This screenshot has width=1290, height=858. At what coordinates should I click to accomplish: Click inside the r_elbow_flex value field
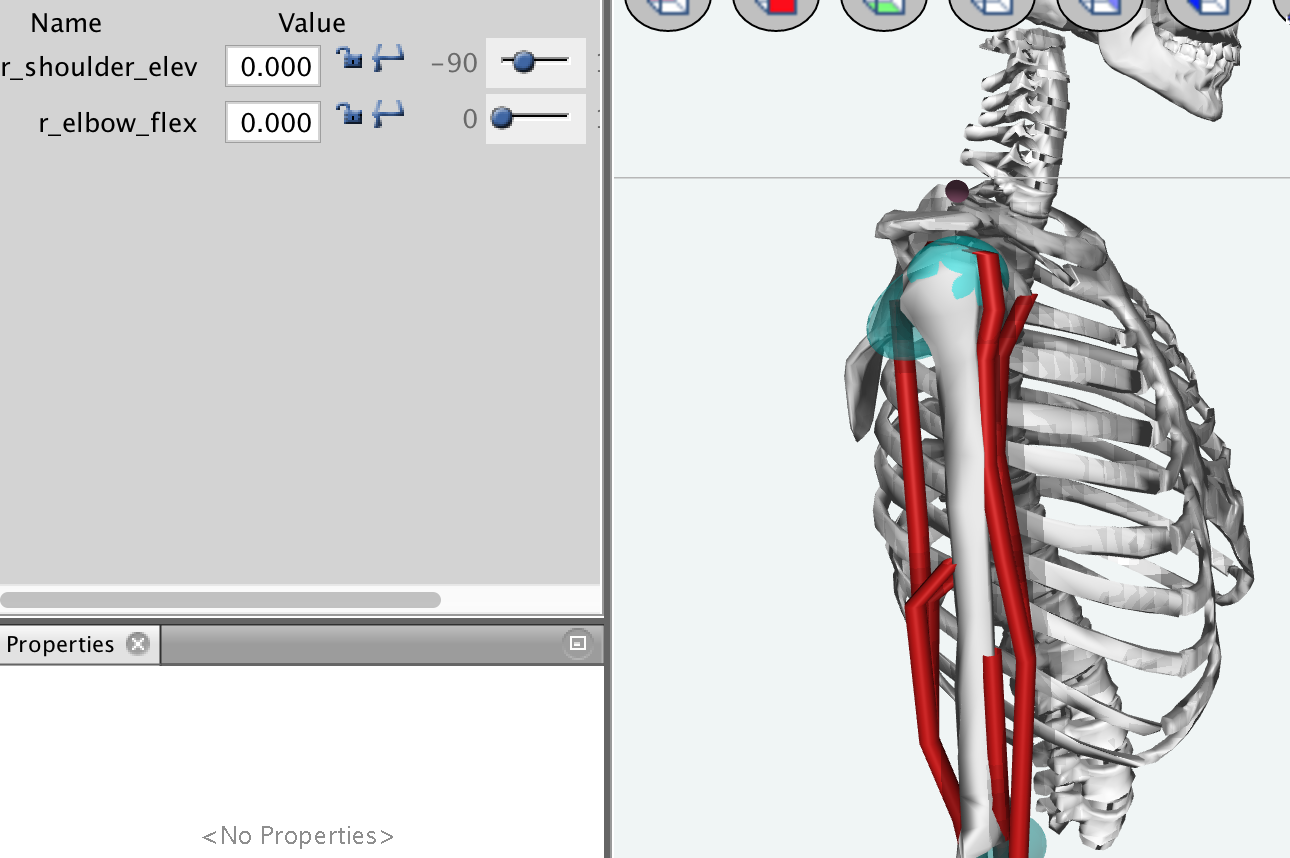coord(272,121)
